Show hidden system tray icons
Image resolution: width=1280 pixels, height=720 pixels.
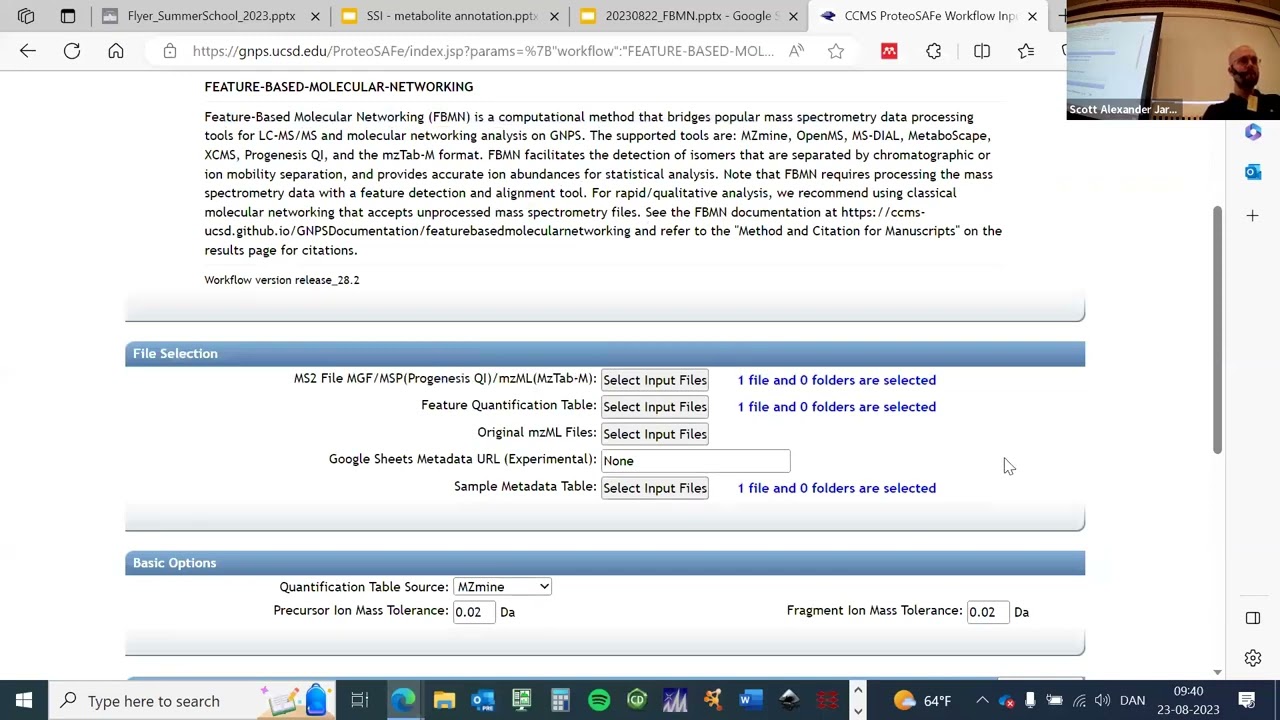tap(982, 700)
